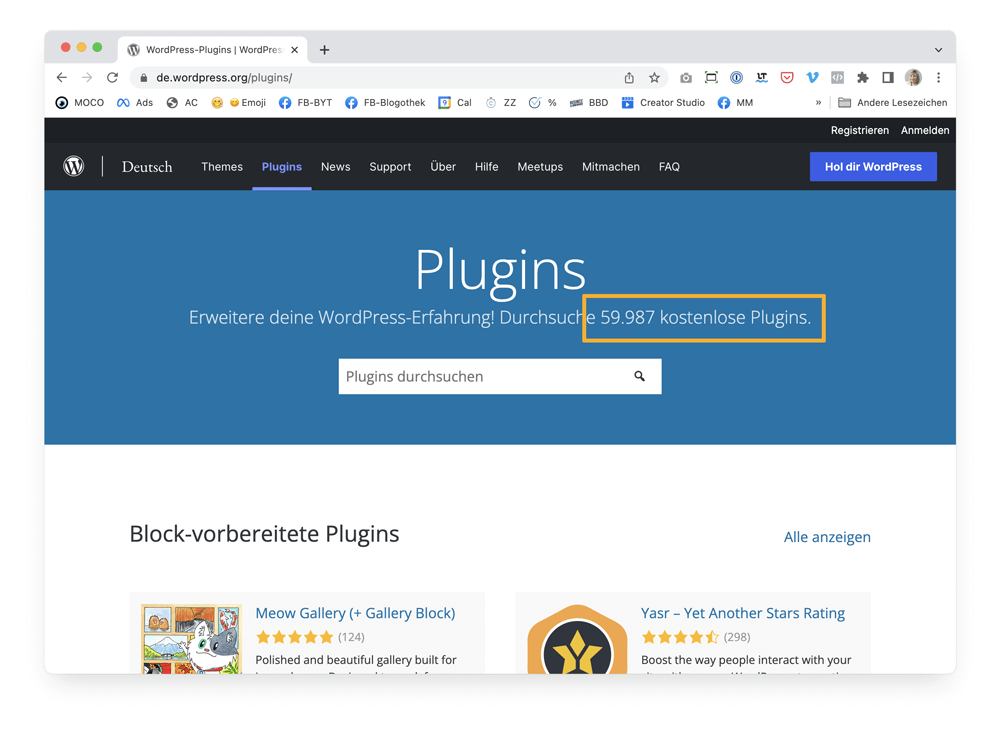Open the Mitmachen menu item
The width and height of the screenshot is (1000, 732).
point(611,166)
